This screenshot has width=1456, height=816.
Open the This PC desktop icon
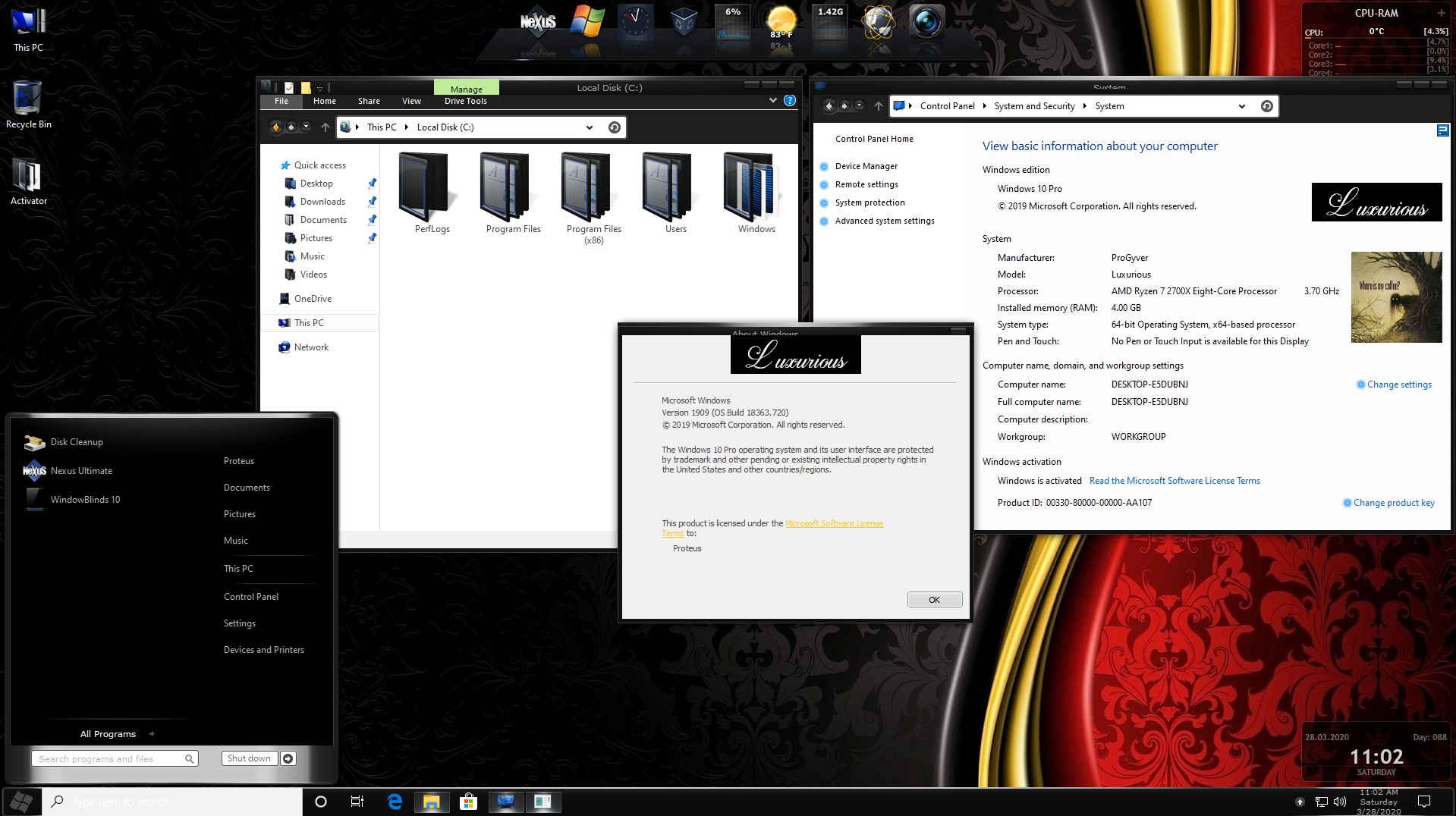(29, 30)
